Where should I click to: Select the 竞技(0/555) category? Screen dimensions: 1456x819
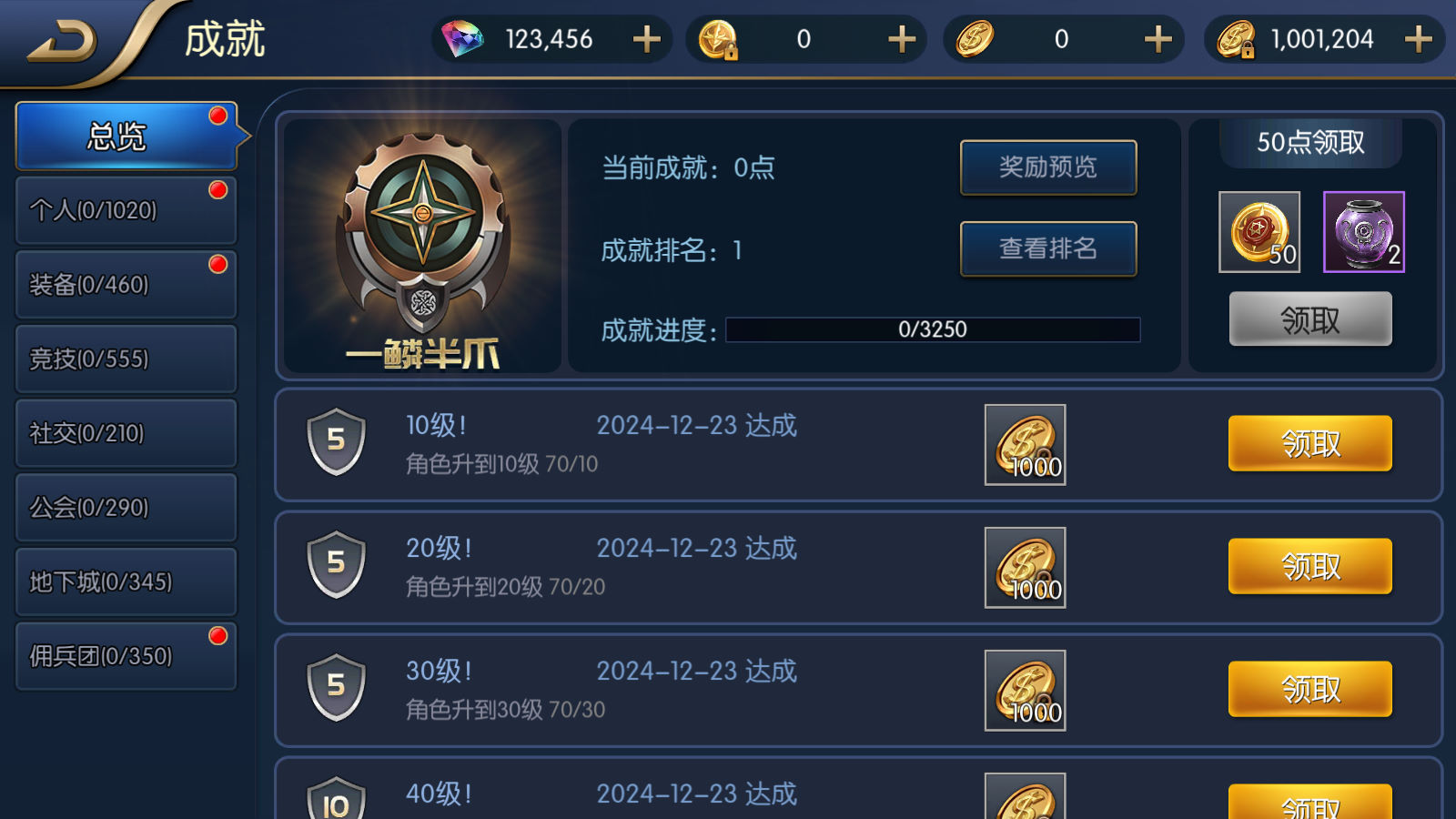(x=126, y=359)
